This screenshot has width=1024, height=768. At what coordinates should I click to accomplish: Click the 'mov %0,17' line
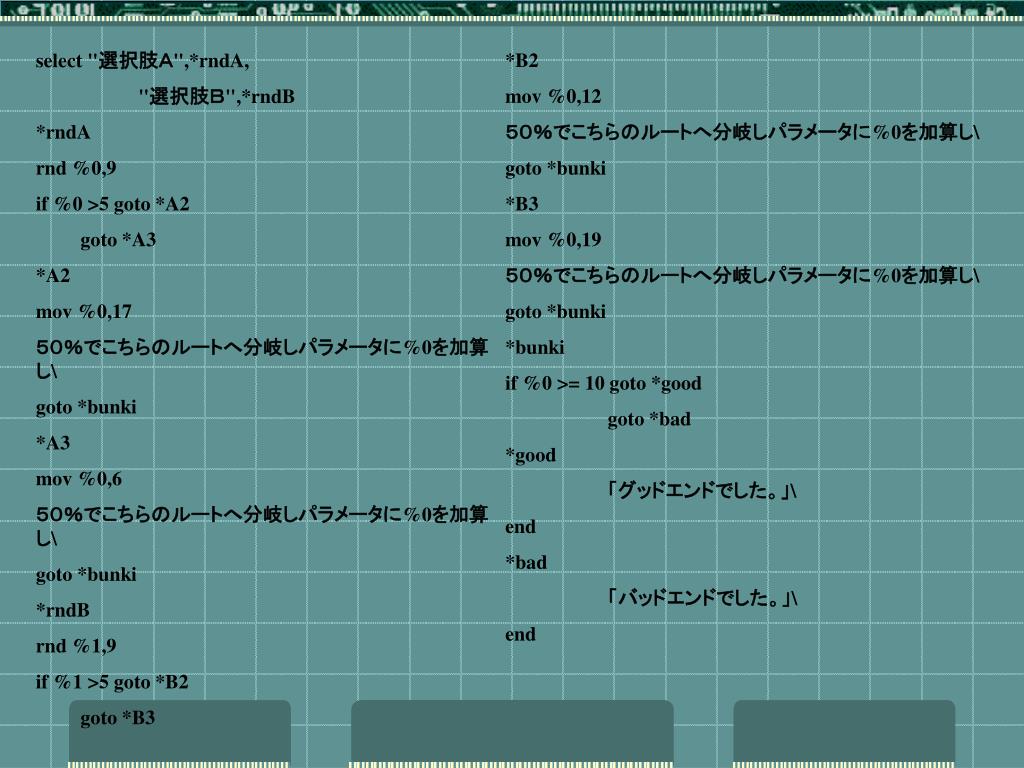coord(84,312)
